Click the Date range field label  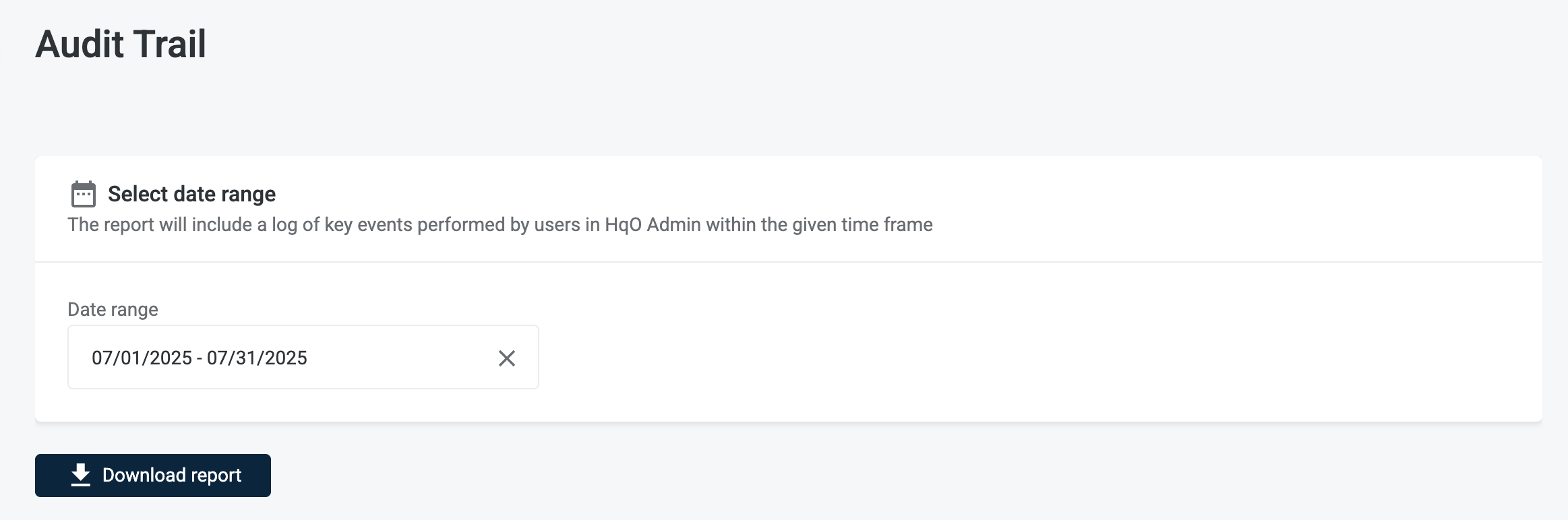[x=113, y=309]
